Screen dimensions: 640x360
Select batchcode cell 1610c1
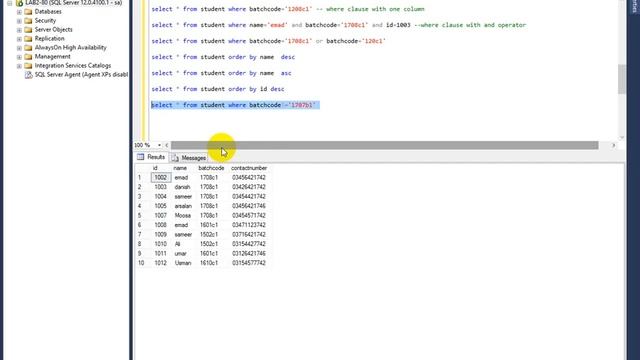point(209,263)
